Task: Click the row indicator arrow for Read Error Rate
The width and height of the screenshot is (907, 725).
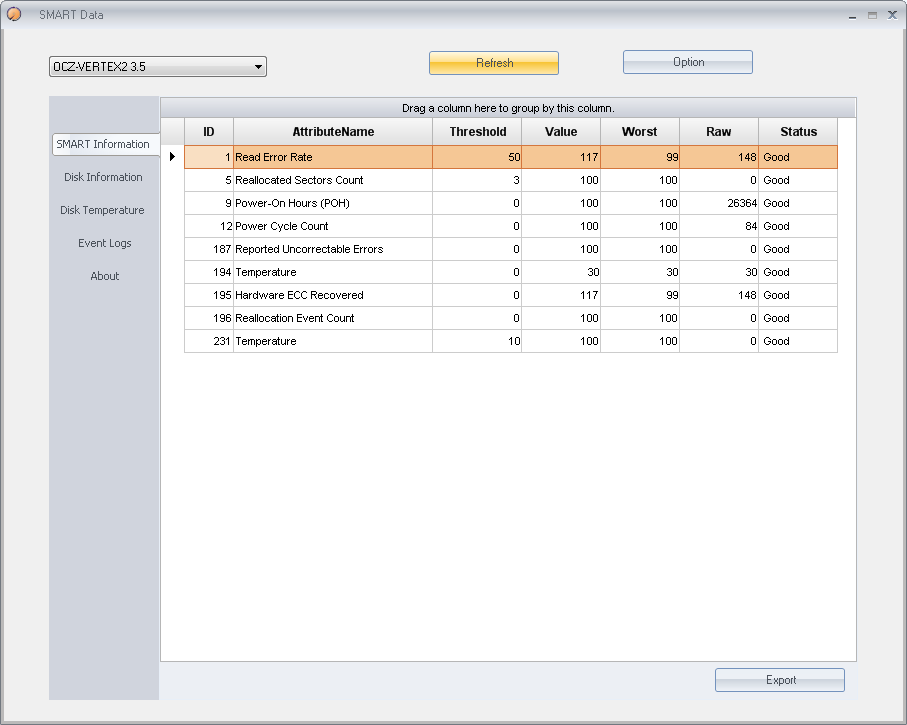Action: (x=172, y=157)
